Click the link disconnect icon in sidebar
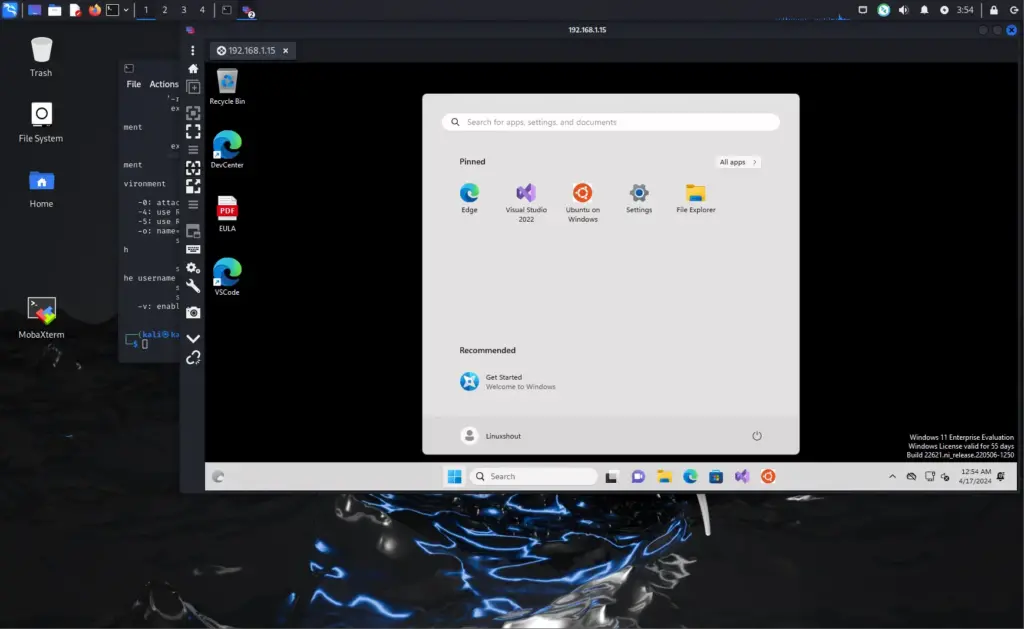1024x629 pixels. (x=193, y=357)
